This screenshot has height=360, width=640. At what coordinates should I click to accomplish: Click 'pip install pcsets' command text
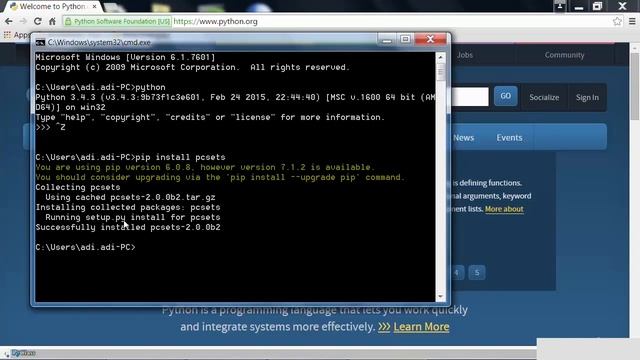180,157
